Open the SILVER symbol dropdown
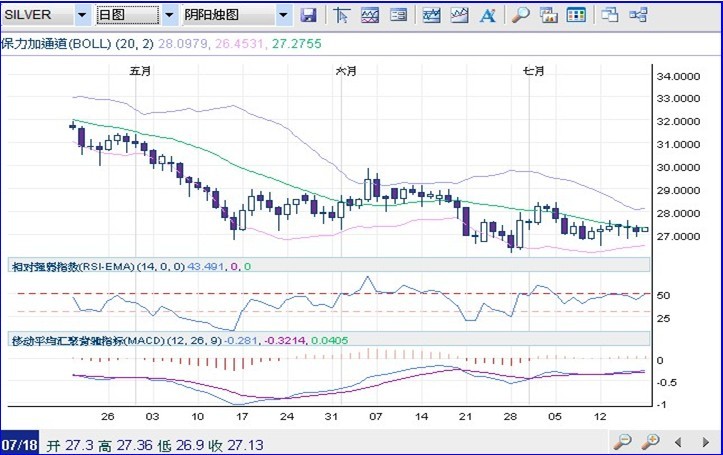The width and height of the screenshot is (723, 455). coord(81,15)
